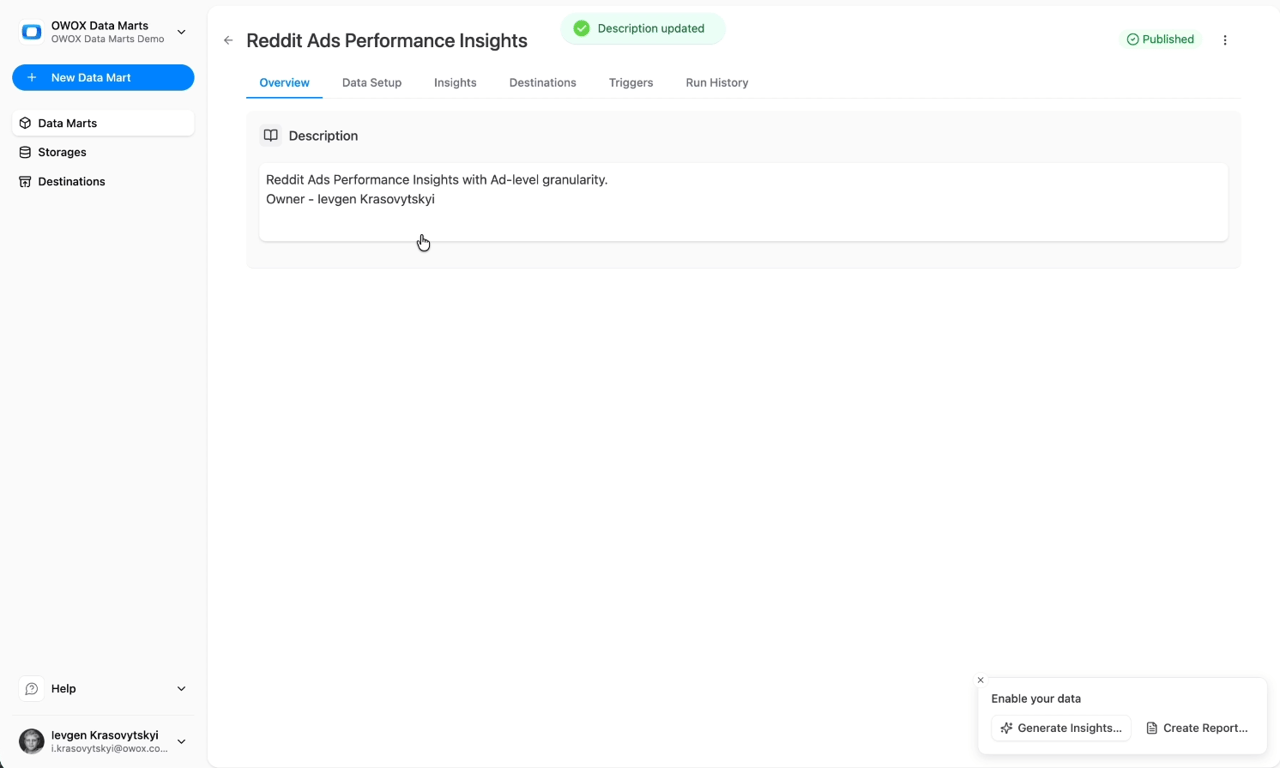This screenshot has height=768, width=1280.
Task: Click the Generate Insights sparkle icon
Action: 1006,728
